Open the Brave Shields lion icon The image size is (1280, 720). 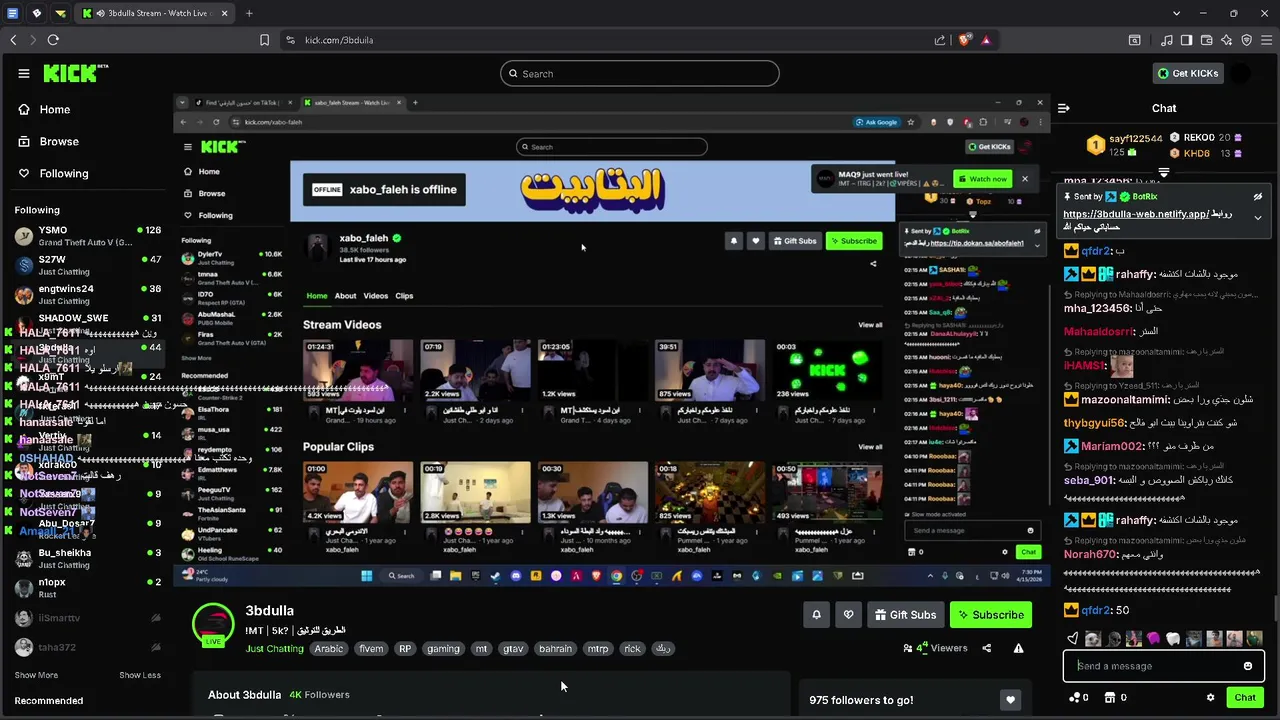pyautogui.click(x=965, y=40)
